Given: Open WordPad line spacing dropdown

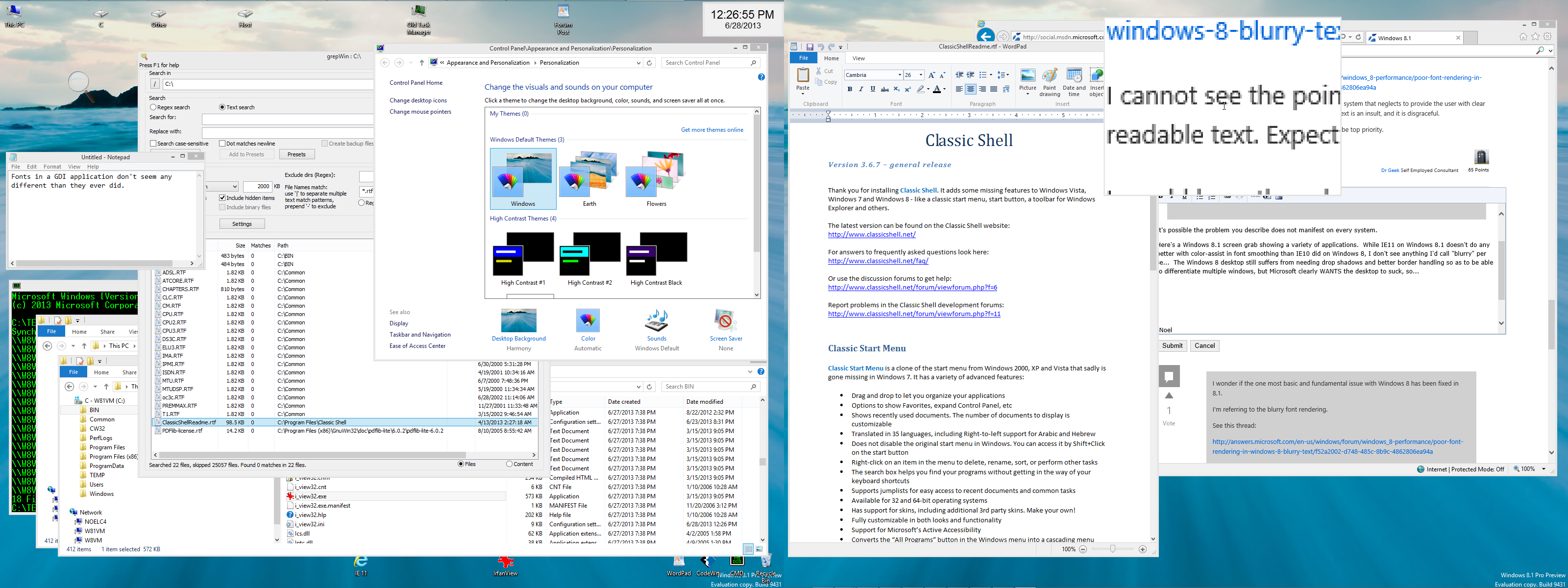Looking at the screenshot, I should 1003,75.
